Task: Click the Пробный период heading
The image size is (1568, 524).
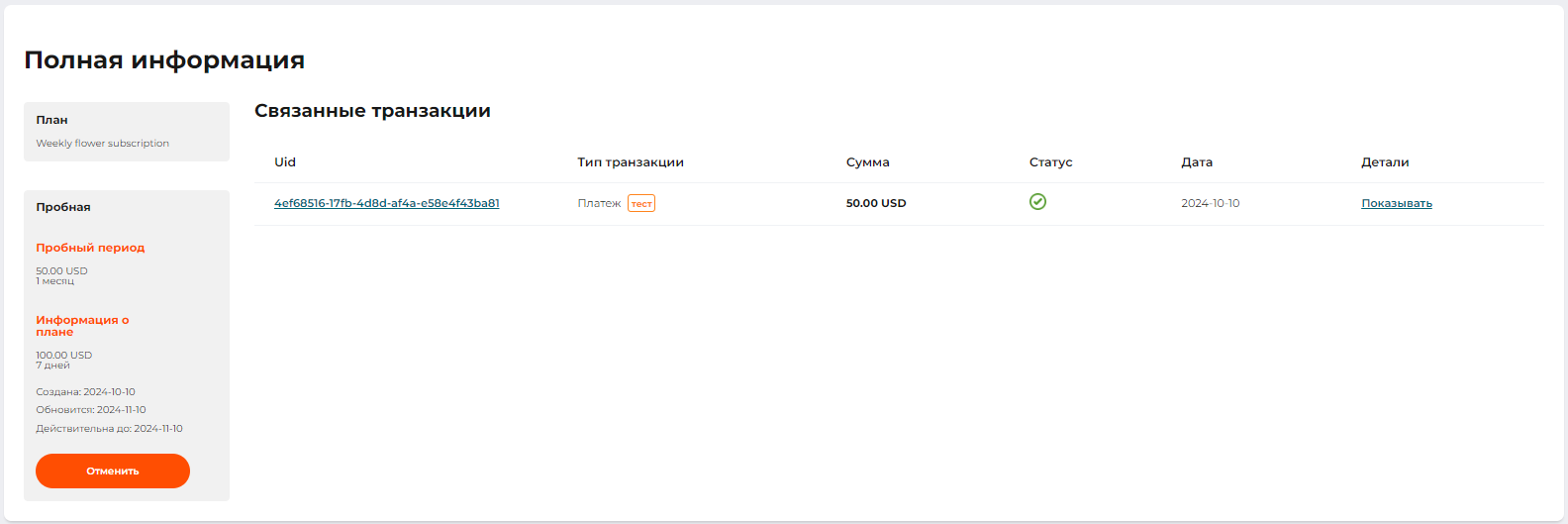Action: click(90, 248)
